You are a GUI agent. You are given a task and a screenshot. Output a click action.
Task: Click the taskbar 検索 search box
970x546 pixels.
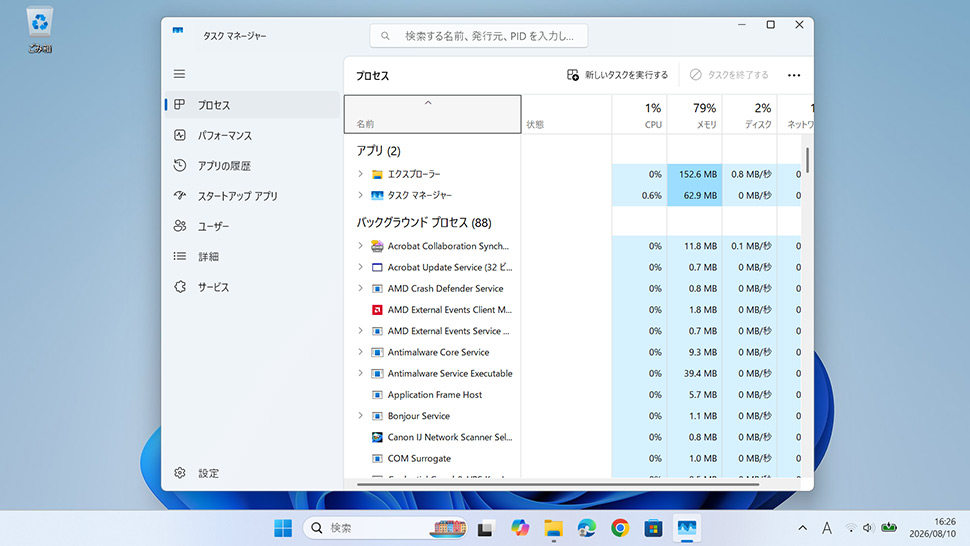point(385,528)
